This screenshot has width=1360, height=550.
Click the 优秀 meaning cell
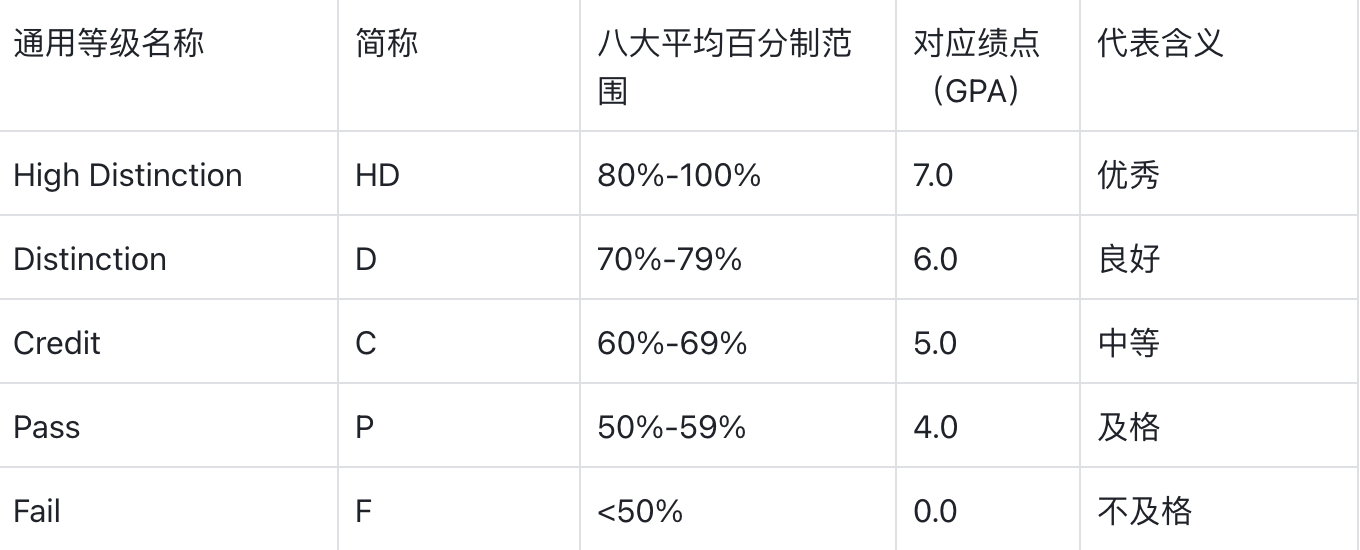(1128, 176)
